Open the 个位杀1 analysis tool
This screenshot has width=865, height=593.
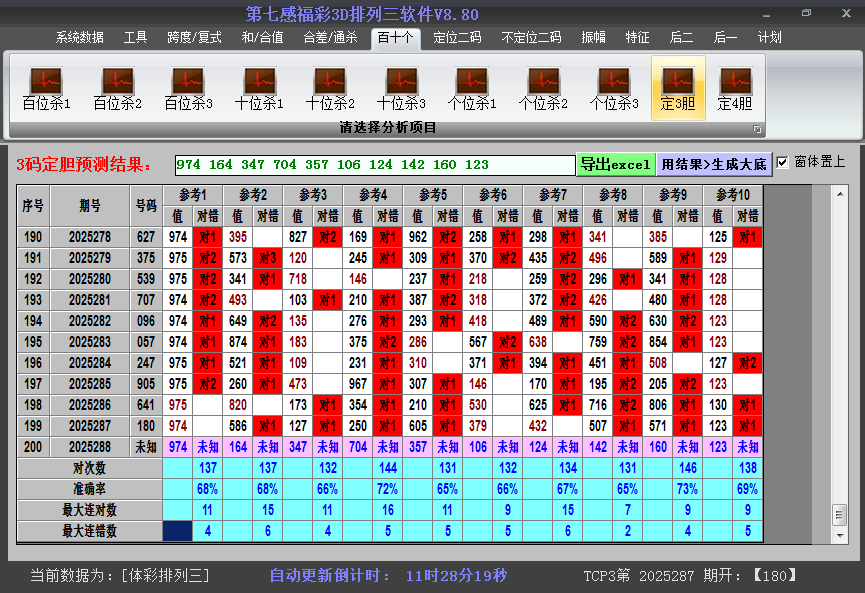[470, 85]
